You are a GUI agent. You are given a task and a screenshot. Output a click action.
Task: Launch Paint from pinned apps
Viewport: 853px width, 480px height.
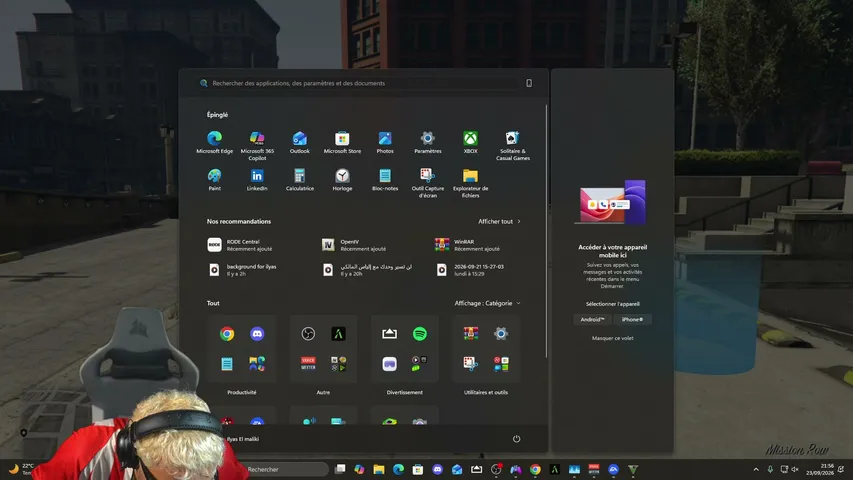(x=214, y=180)
